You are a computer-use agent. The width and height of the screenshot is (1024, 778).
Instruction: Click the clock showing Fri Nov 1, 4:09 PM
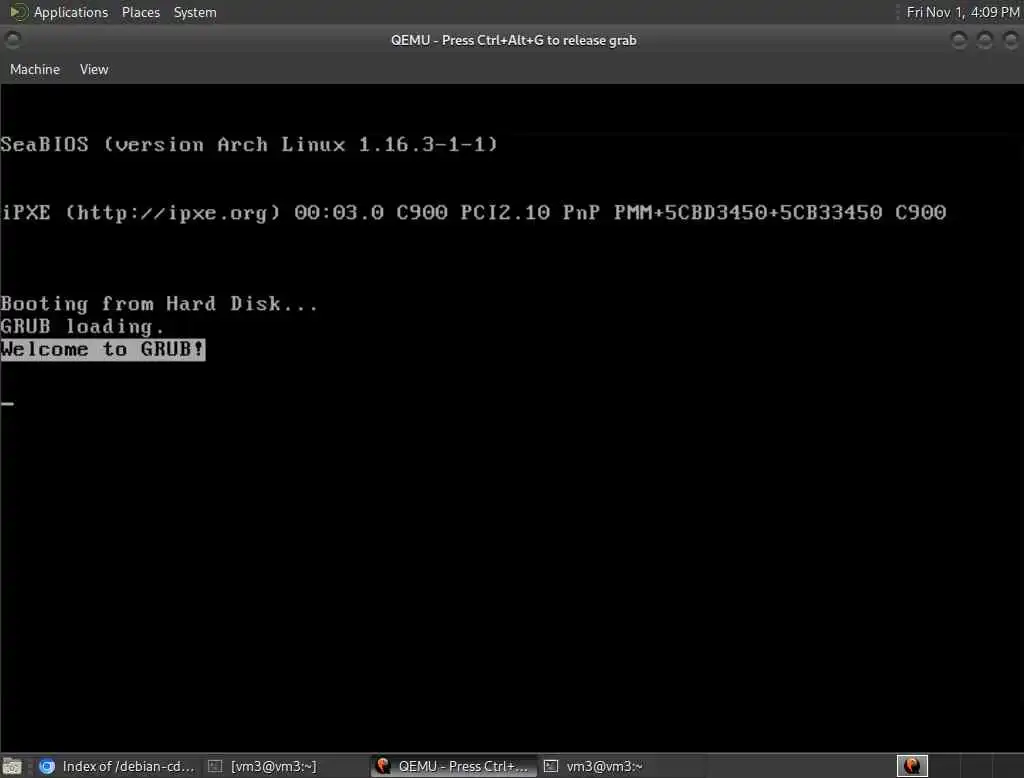pos(963,12)
